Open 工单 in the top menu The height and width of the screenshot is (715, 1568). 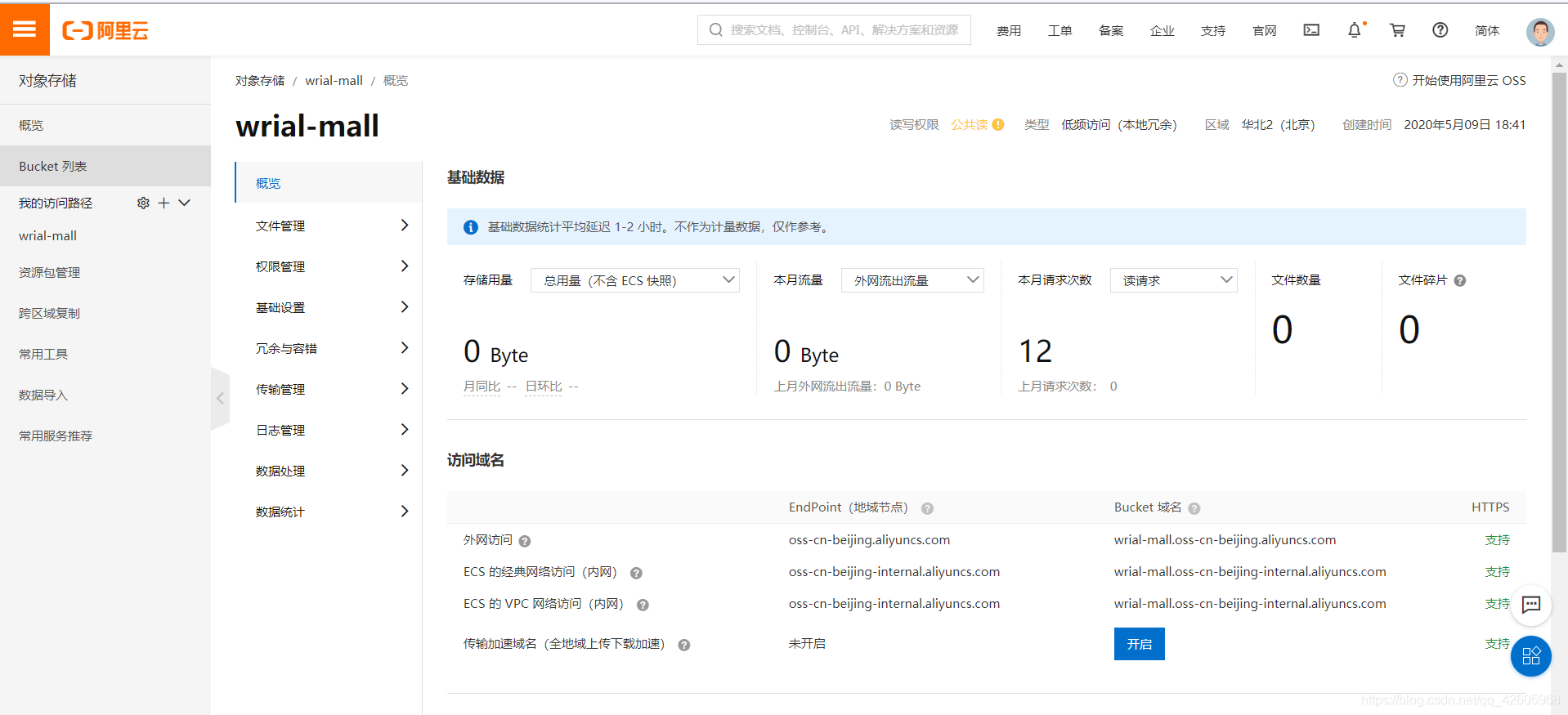click(x=1060, y=31)
